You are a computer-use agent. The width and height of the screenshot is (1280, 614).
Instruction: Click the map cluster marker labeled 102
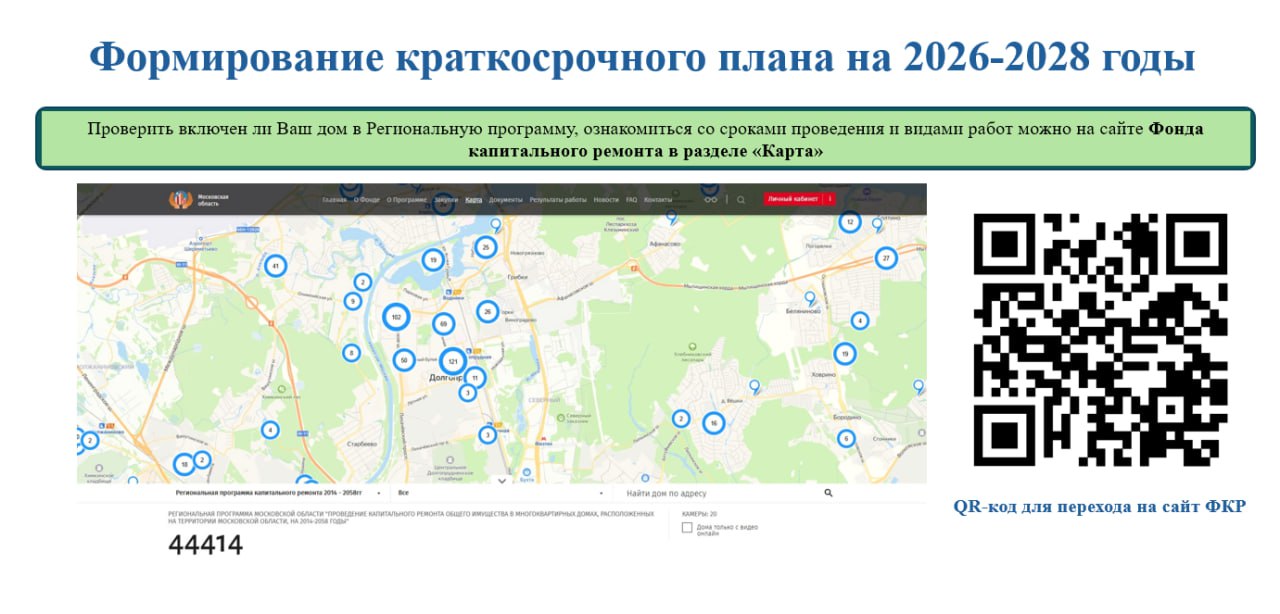[x=396, y=317]
